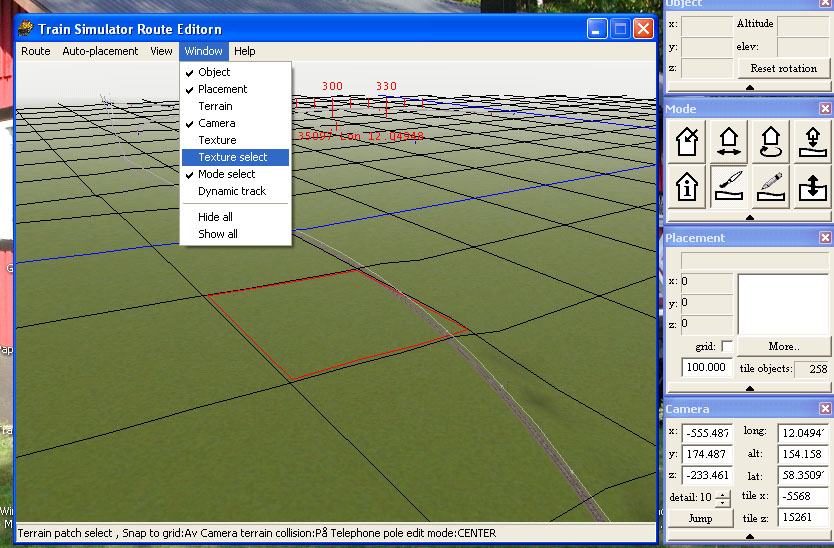Show the Dynamic track window

point(235,191)
